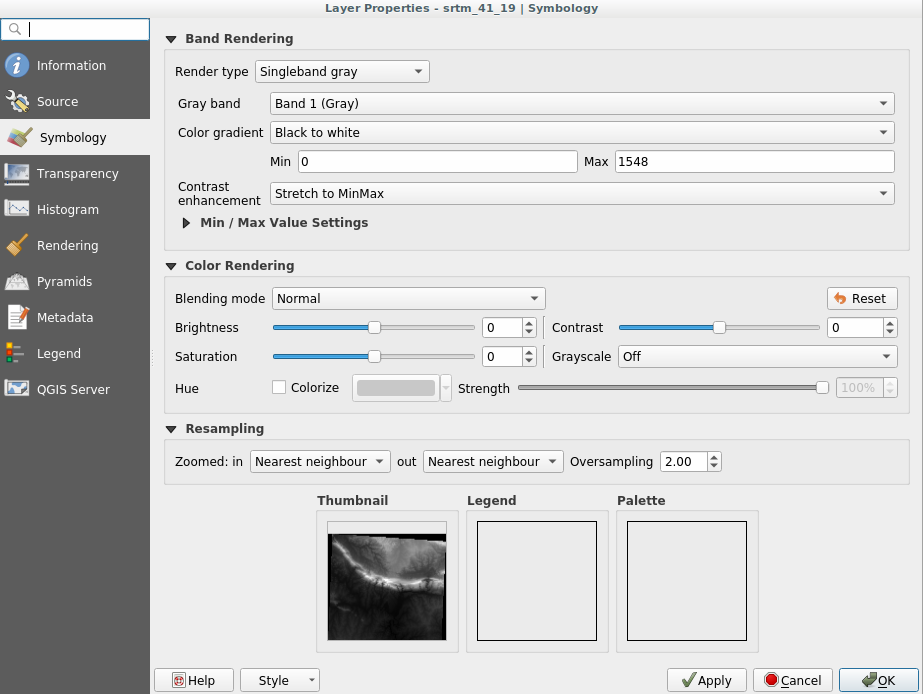Click the Brightness slider handle
This screenshot has width=923, height=694.
click(x=374, y=328)
